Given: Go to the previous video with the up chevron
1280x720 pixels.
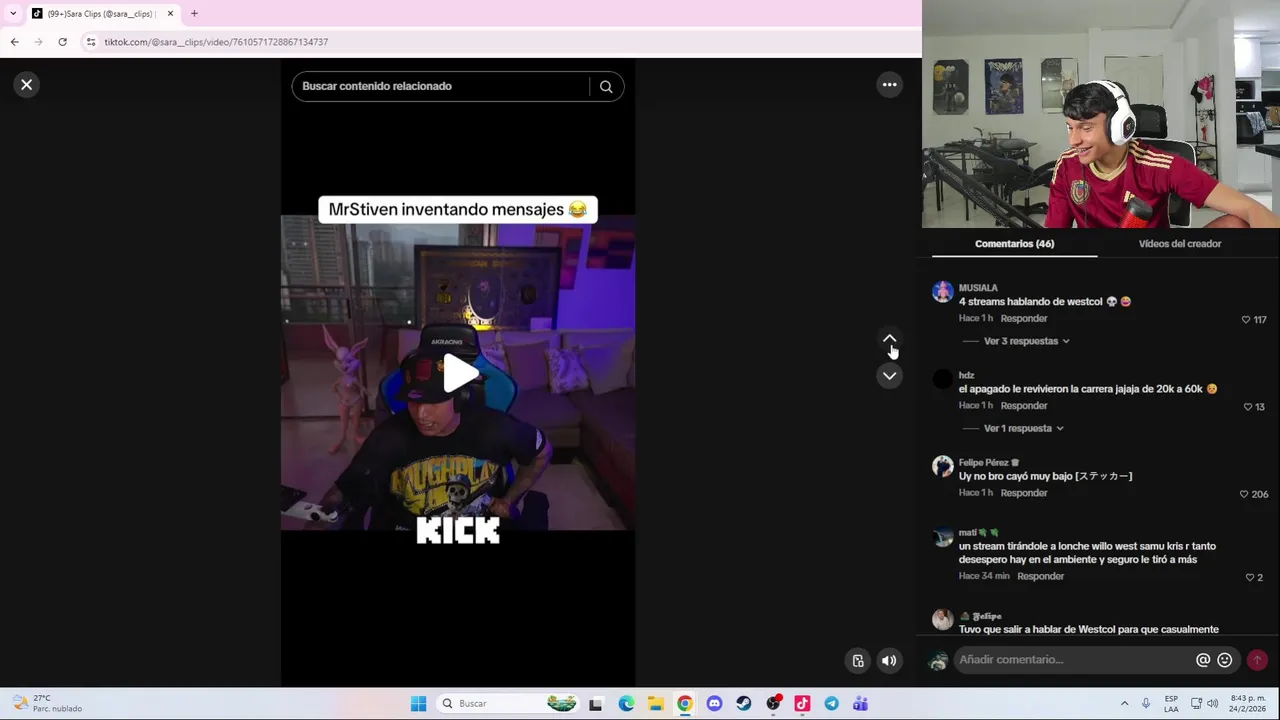Looking at the screenshot, I should [889, 339].
